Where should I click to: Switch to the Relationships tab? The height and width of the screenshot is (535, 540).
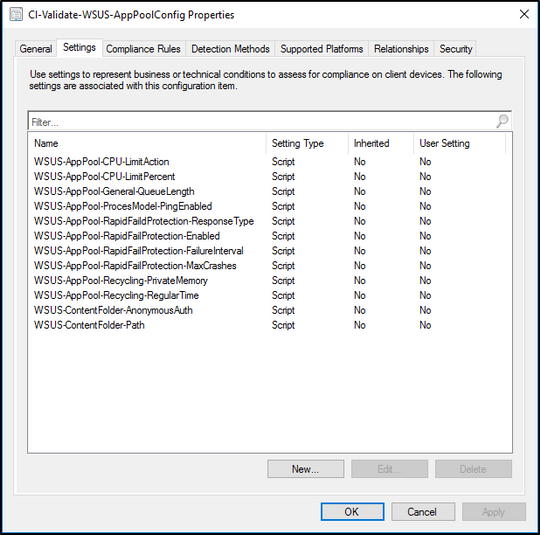click(x=401, y=49)
